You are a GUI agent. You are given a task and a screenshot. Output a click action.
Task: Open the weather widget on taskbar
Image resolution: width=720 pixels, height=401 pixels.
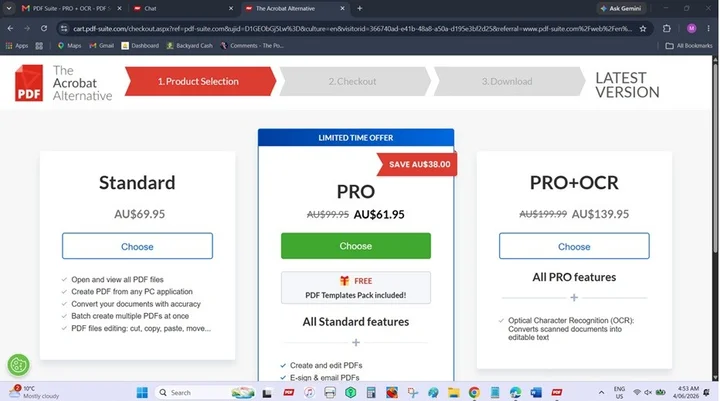point(34,392)
